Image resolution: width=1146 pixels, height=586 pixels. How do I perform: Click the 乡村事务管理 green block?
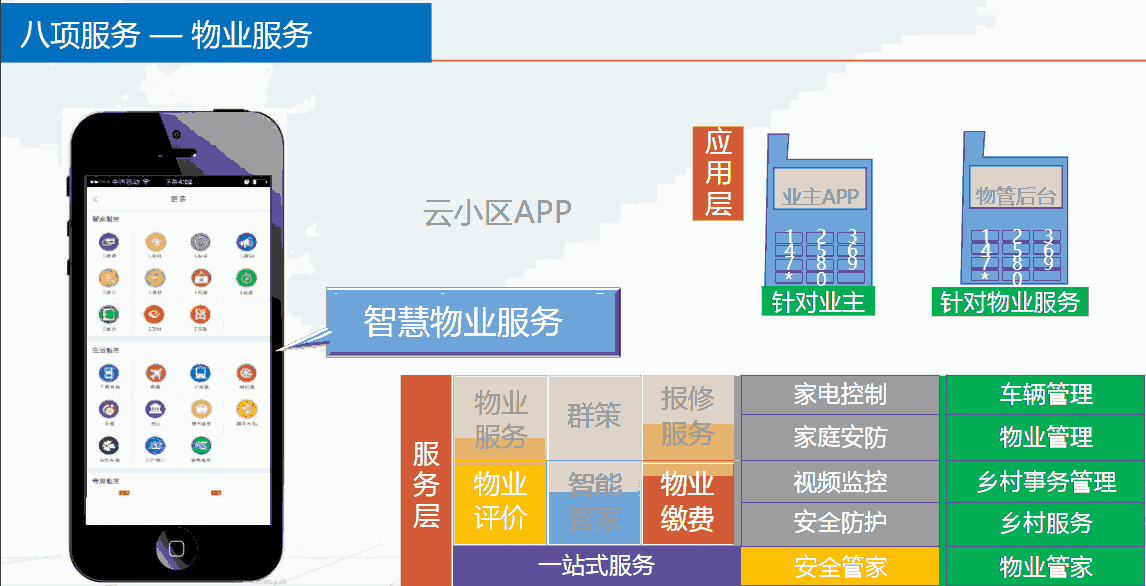click(1045, 481)
